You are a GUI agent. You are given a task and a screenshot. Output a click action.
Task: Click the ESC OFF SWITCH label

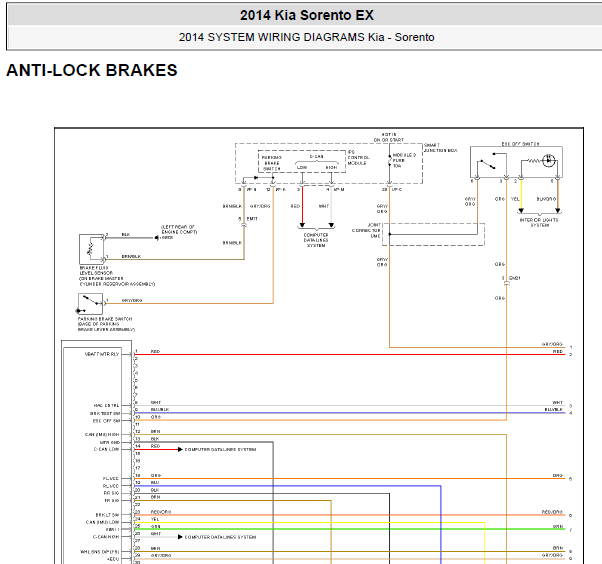pyautogui.click(x=520, y=144)
